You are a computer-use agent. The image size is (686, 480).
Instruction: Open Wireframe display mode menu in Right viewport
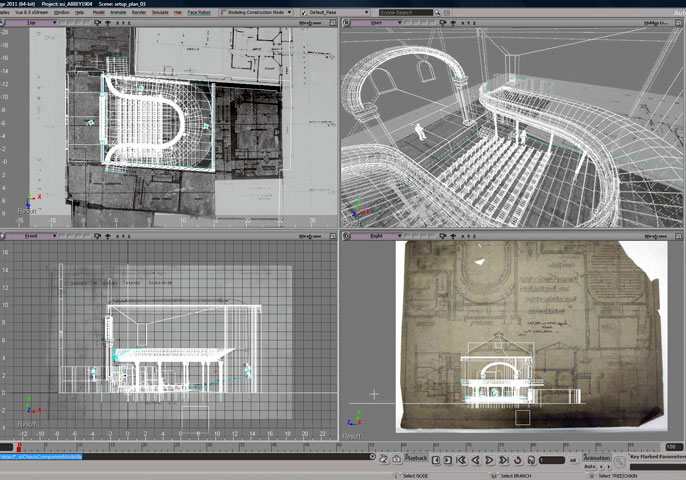tap(655, 236)
